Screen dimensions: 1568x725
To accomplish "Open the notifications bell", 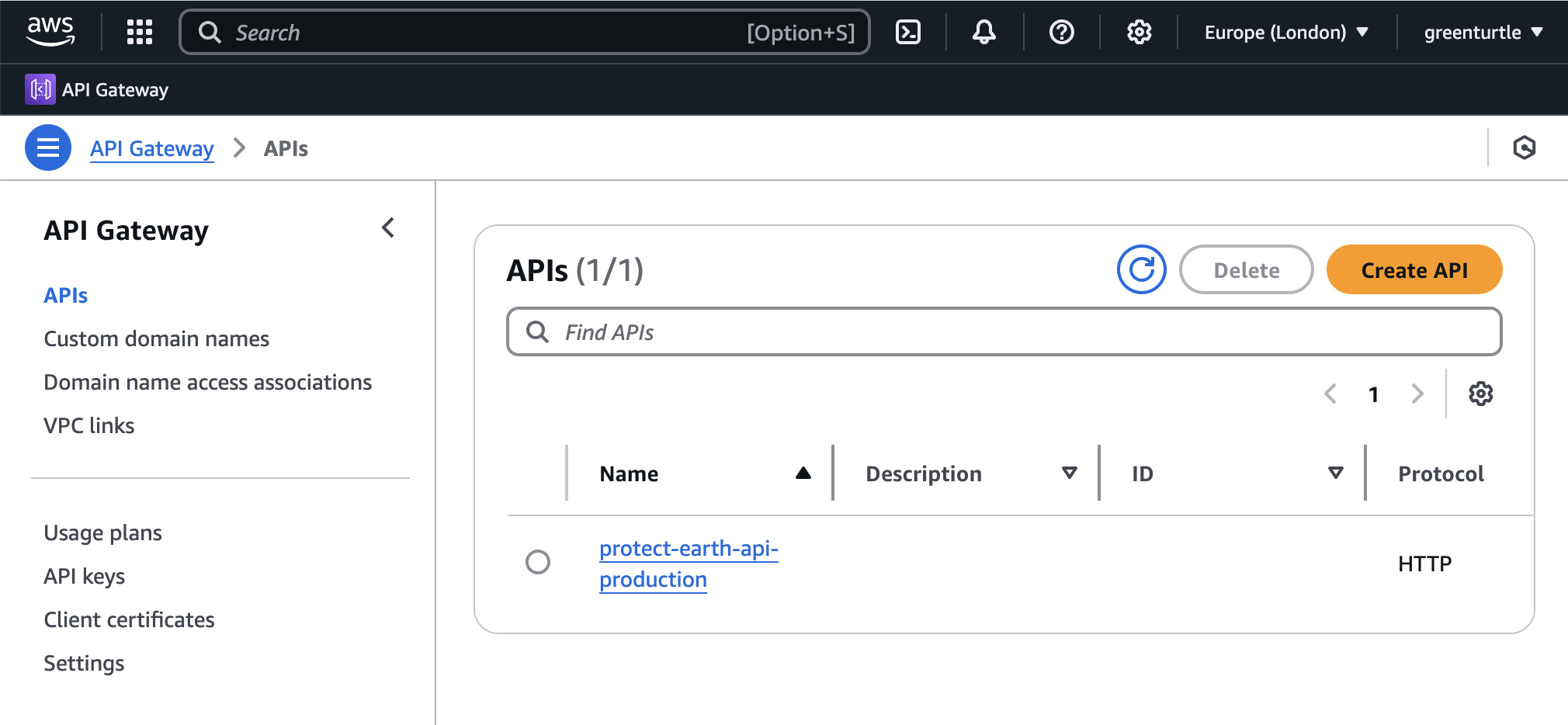I will pos(983,32).
